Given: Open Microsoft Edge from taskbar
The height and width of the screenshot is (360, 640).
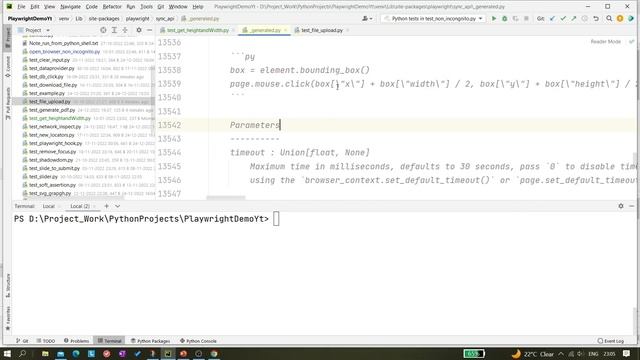Looking at the screenshot, I should click(x=76, y=353).
